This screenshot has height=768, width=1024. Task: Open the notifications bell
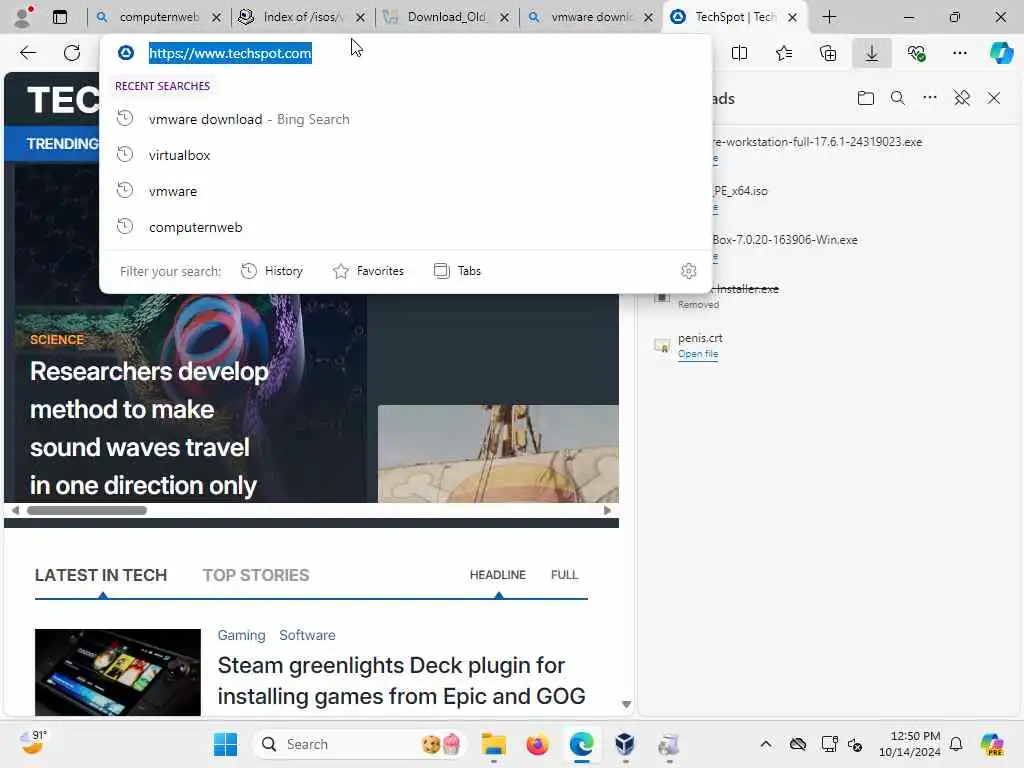[956, 744]
